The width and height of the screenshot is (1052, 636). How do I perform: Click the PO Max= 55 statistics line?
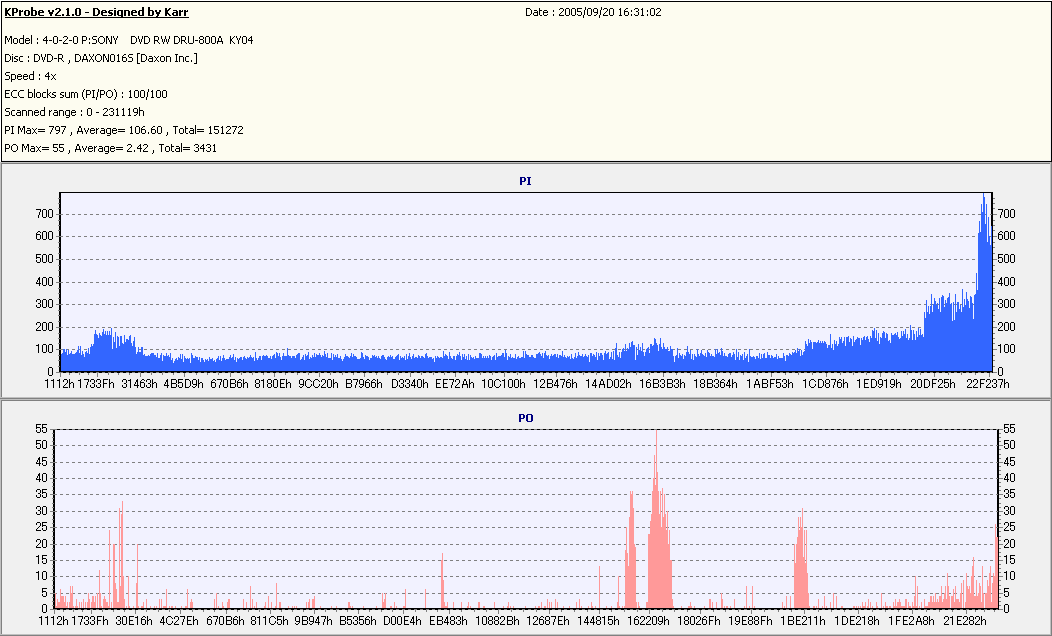[110, 148]
